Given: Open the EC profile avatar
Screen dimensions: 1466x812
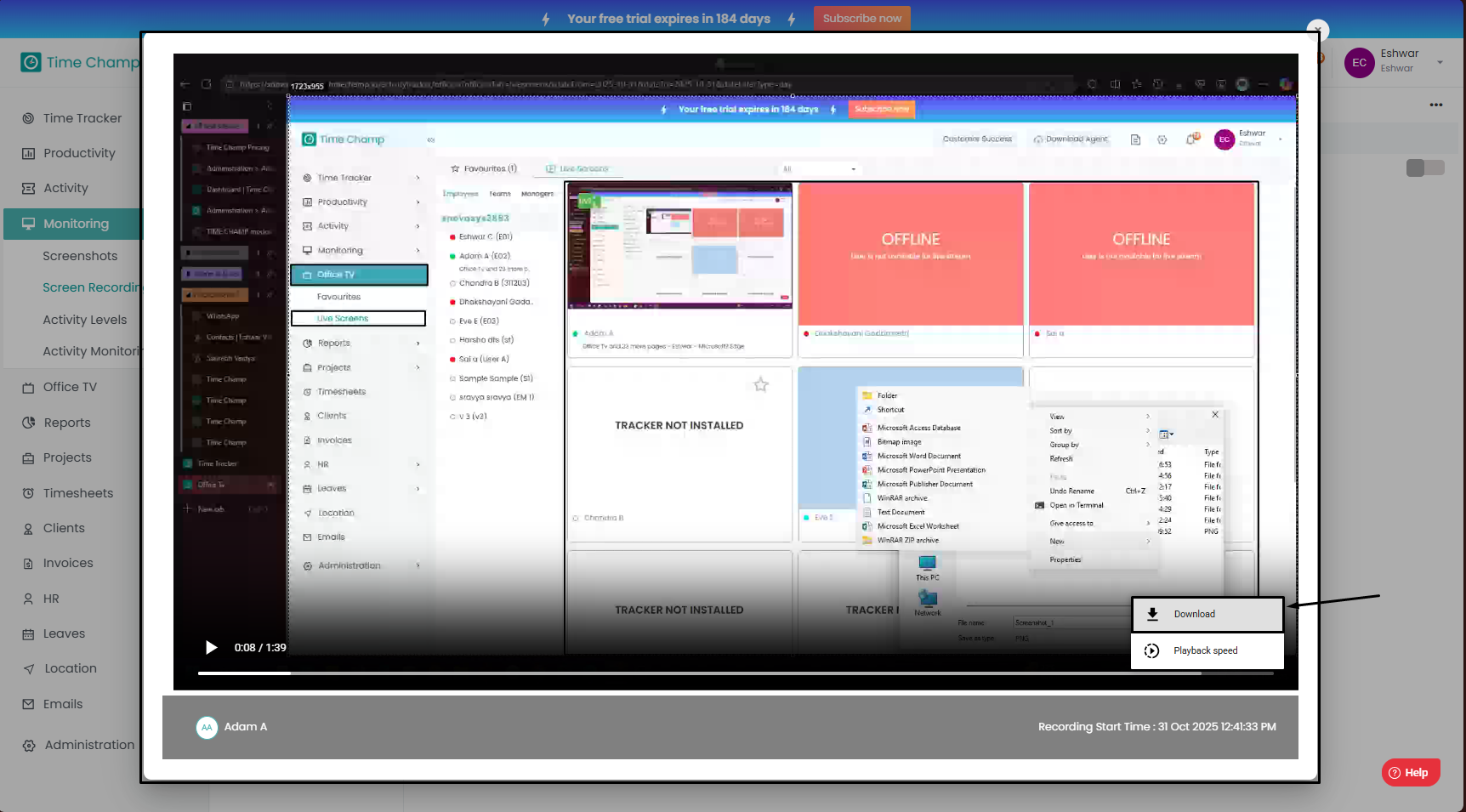Looking at the screenshot, I should (x=1359, y=62).
